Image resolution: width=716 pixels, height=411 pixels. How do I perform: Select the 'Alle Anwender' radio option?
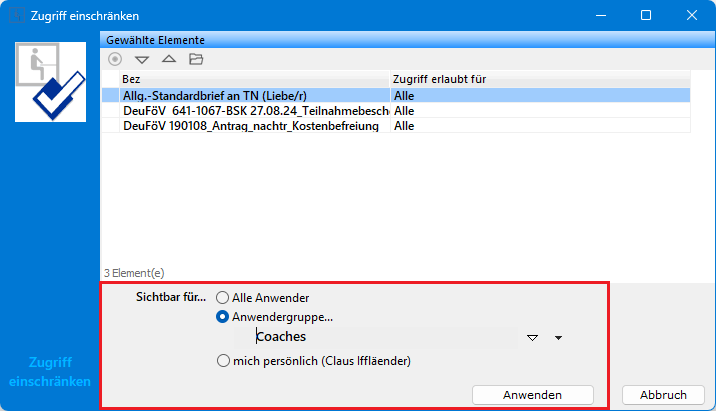pos(223,298)
